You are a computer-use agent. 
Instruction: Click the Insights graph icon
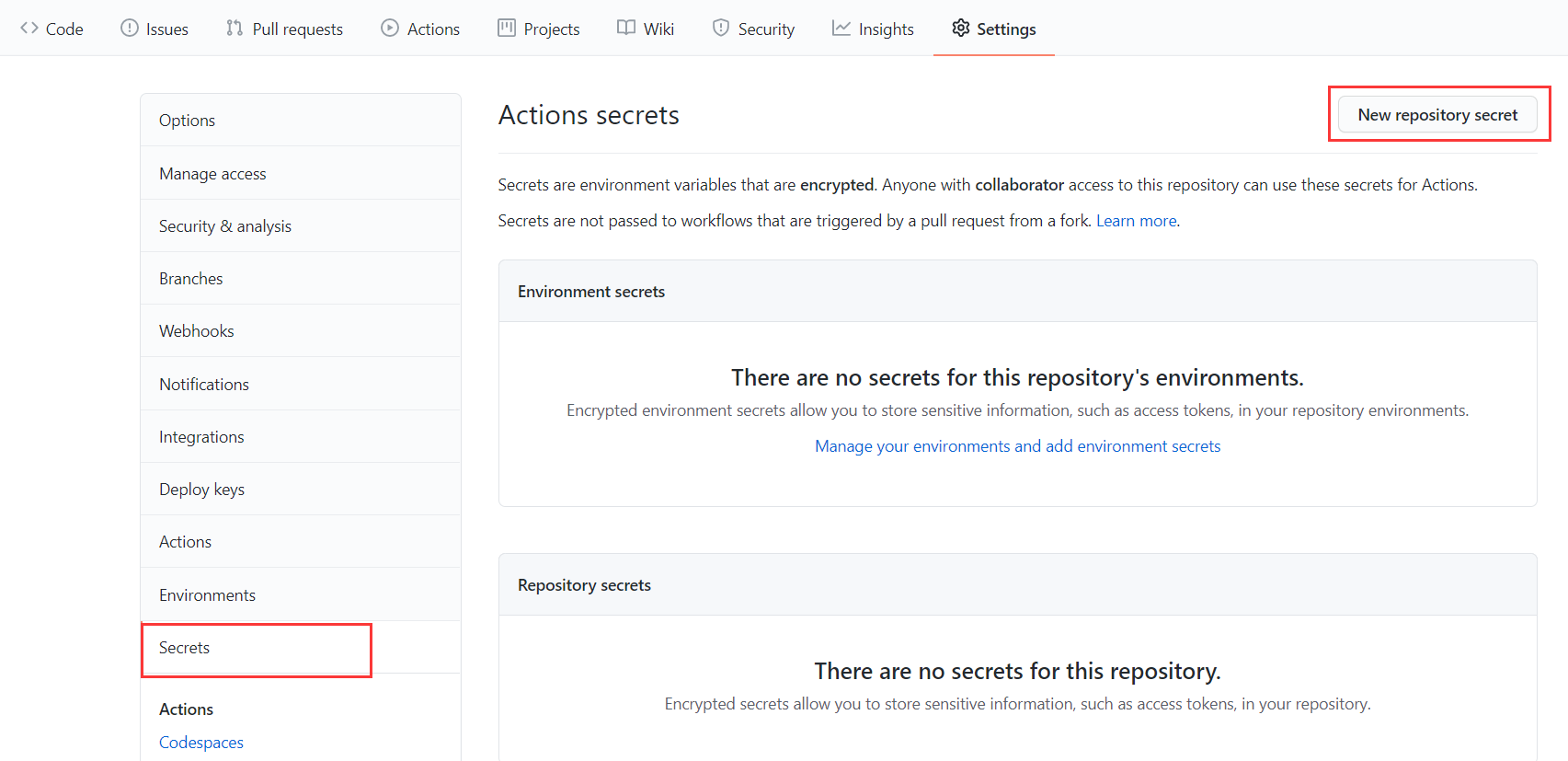(x=841, y=29)
